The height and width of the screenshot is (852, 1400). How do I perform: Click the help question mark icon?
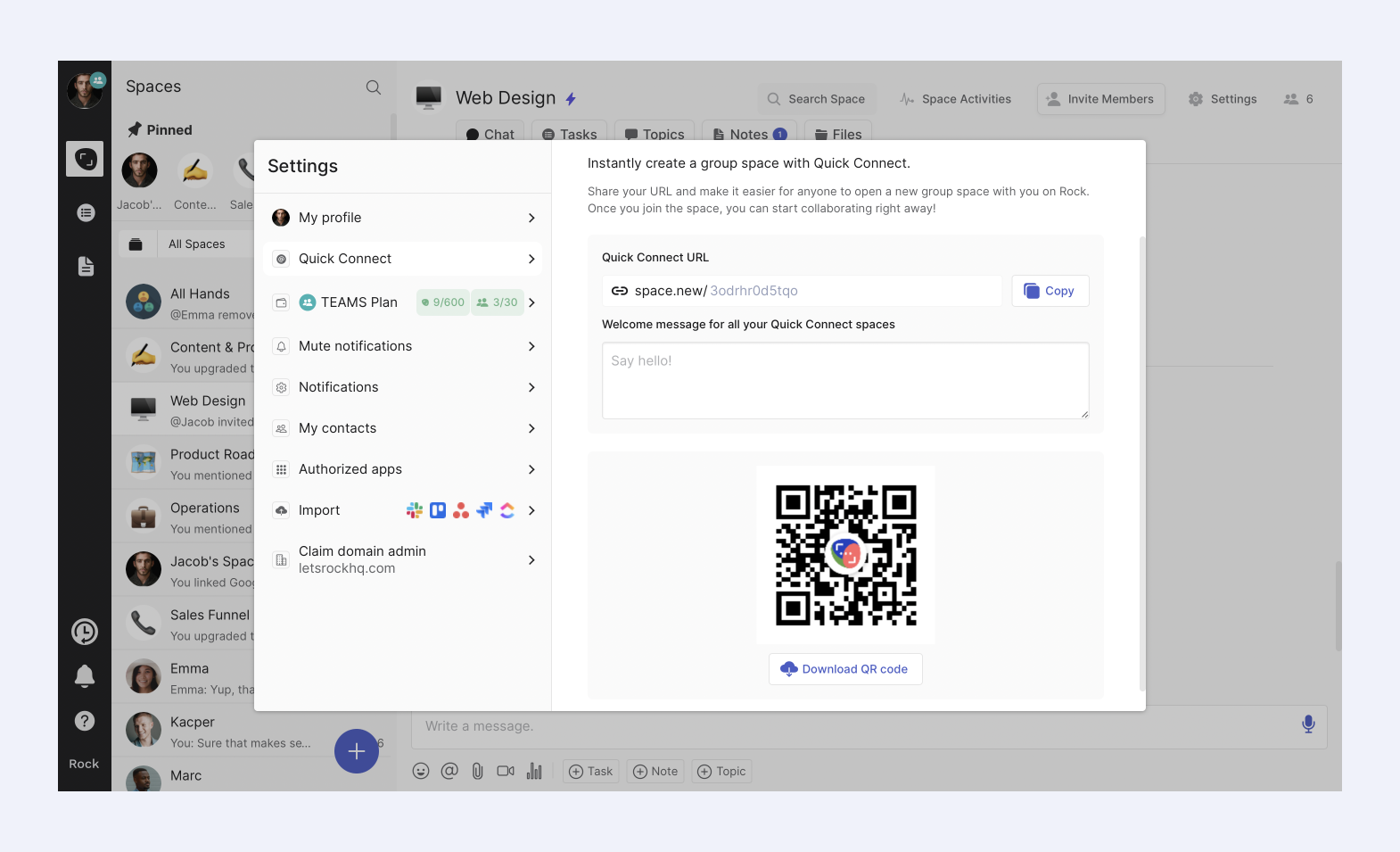point(85,721)
